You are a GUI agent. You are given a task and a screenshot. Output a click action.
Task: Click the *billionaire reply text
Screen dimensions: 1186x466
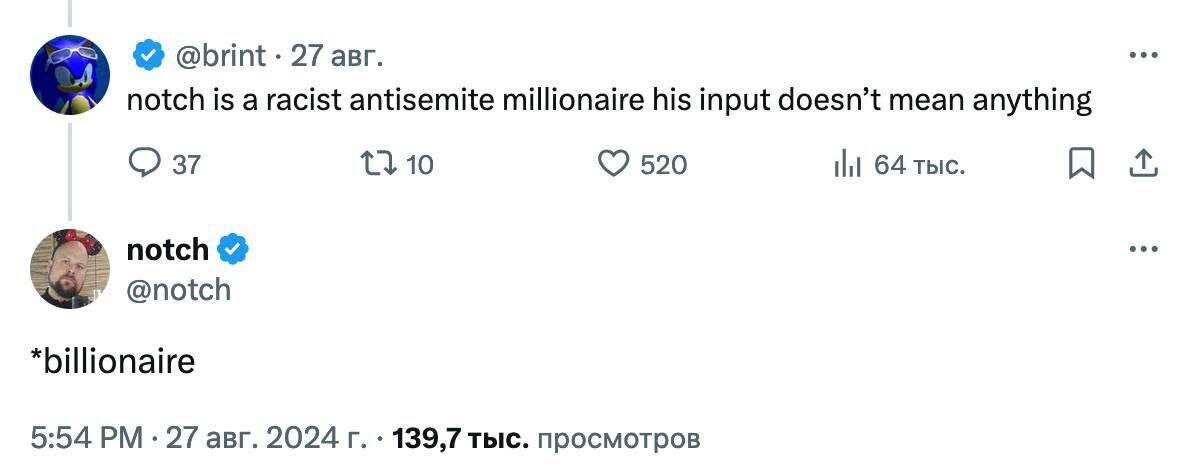[x=111, y=361]
